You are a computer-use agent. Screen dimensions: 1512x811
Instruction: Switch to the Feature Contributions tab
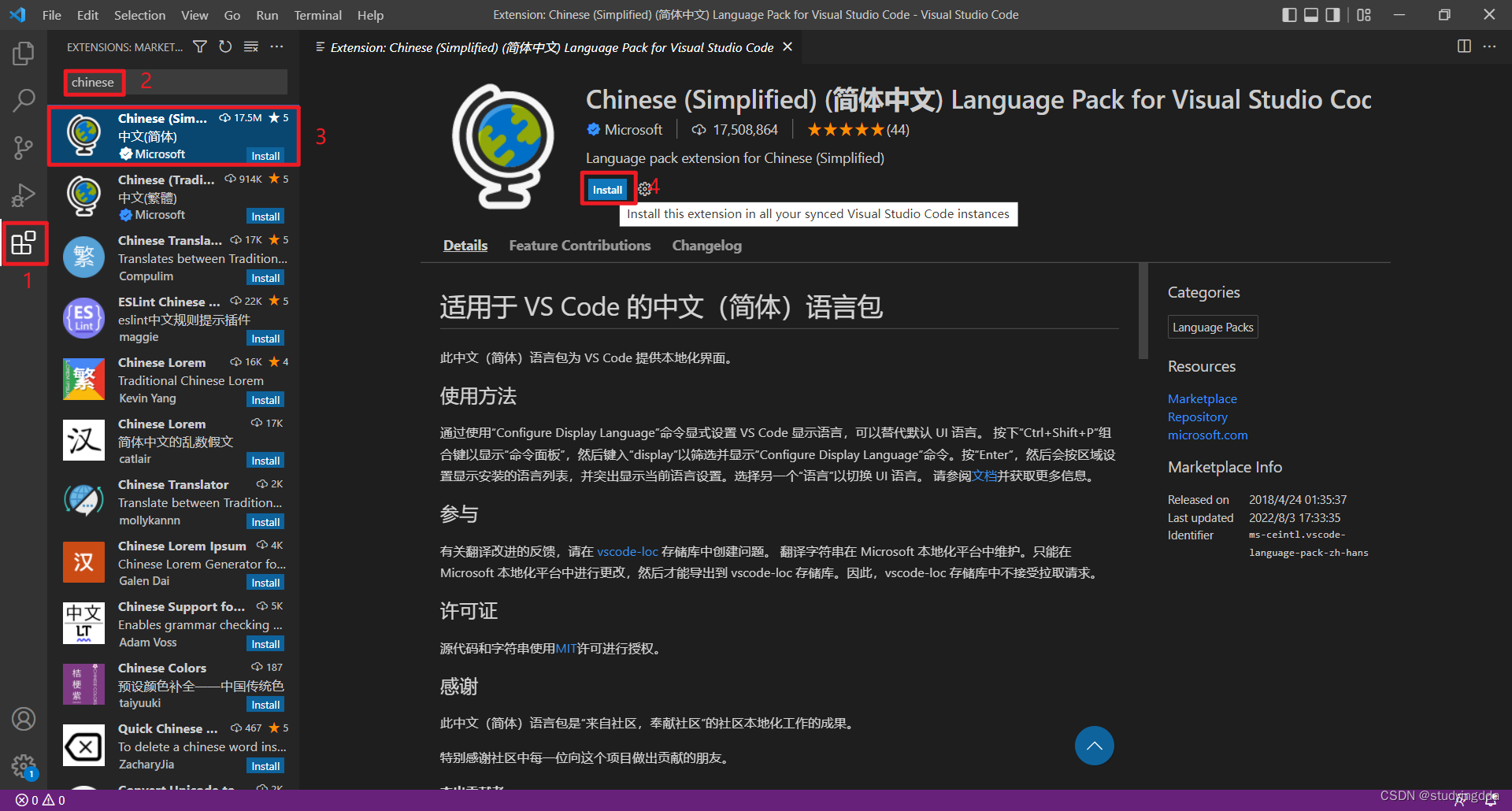[580, 246]
